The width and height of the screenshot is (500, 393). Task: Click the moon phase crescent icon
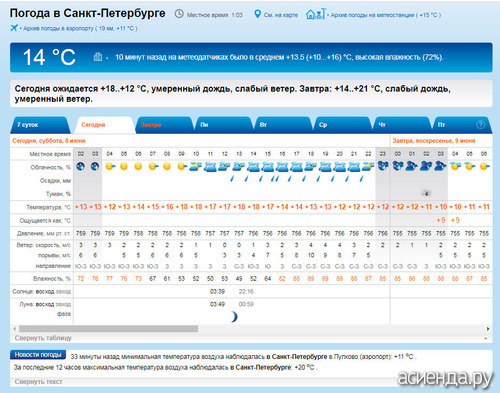tap(234, 317)
